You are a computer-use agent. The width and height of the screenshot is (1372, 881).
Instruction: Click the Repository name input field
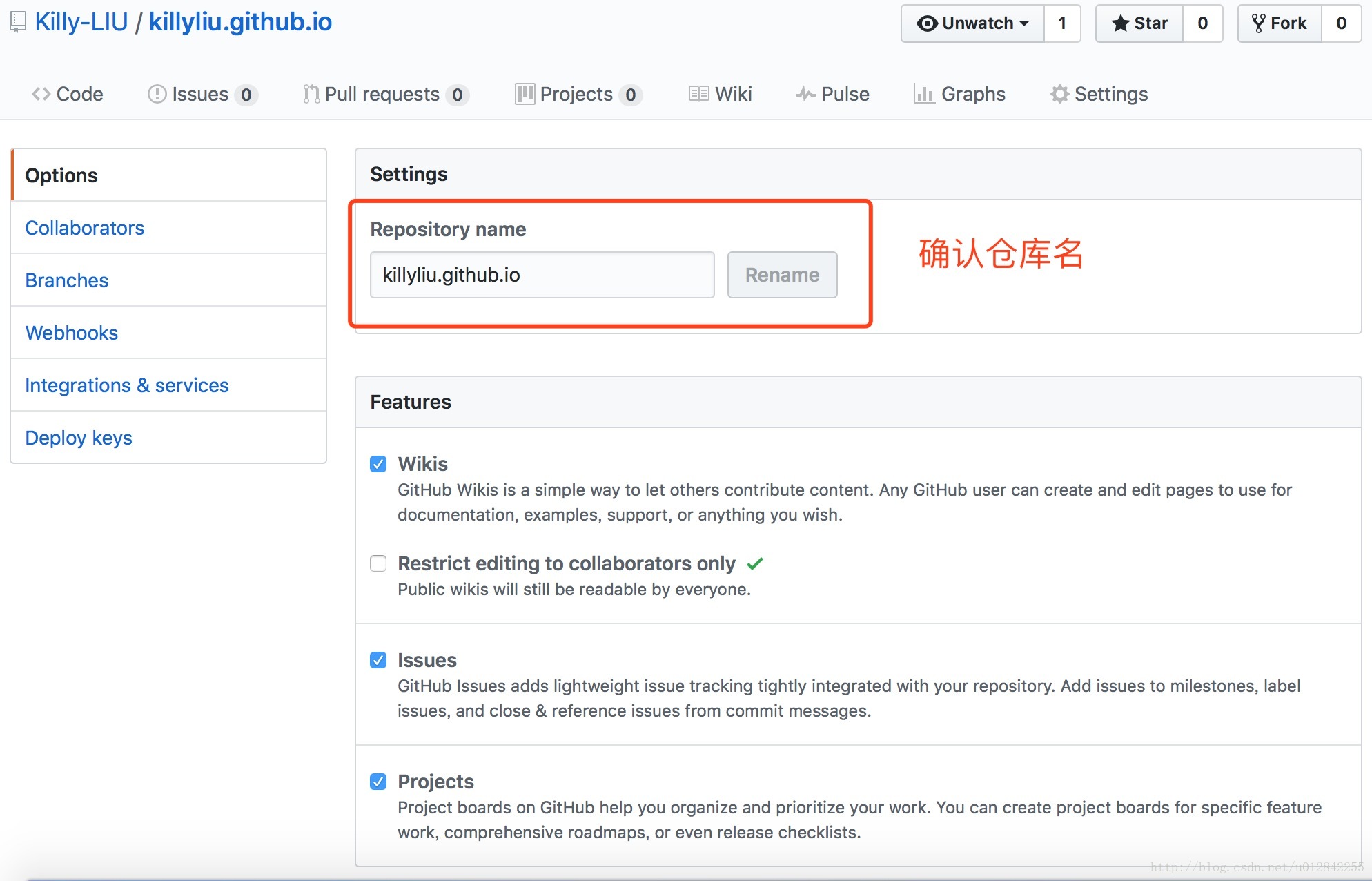pos(542,275)
